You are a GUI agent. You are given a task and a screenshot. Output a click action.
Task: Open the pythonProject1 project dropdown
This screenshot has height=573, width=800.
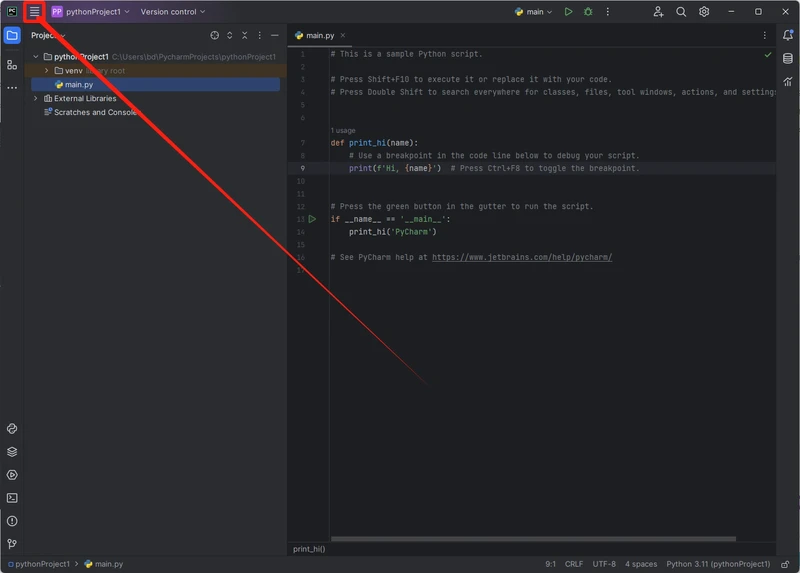point(91,12)
